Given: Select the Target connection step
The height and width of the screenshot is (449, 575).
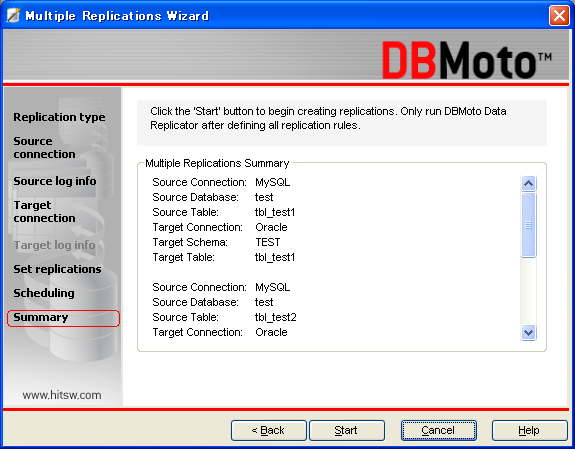Looking at the screenshot, I should pos(44,211).
